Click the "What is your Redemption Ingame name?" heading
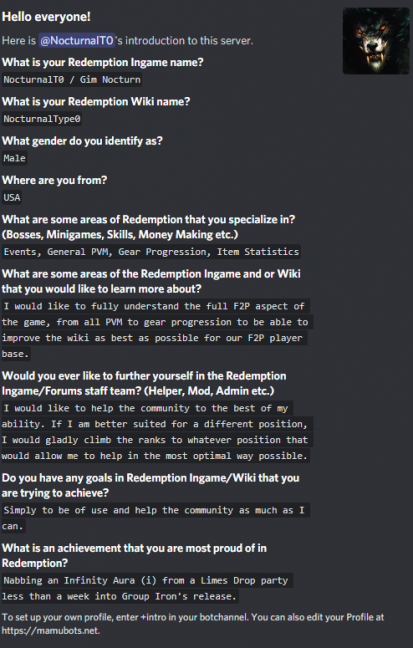 click(103, 62)
